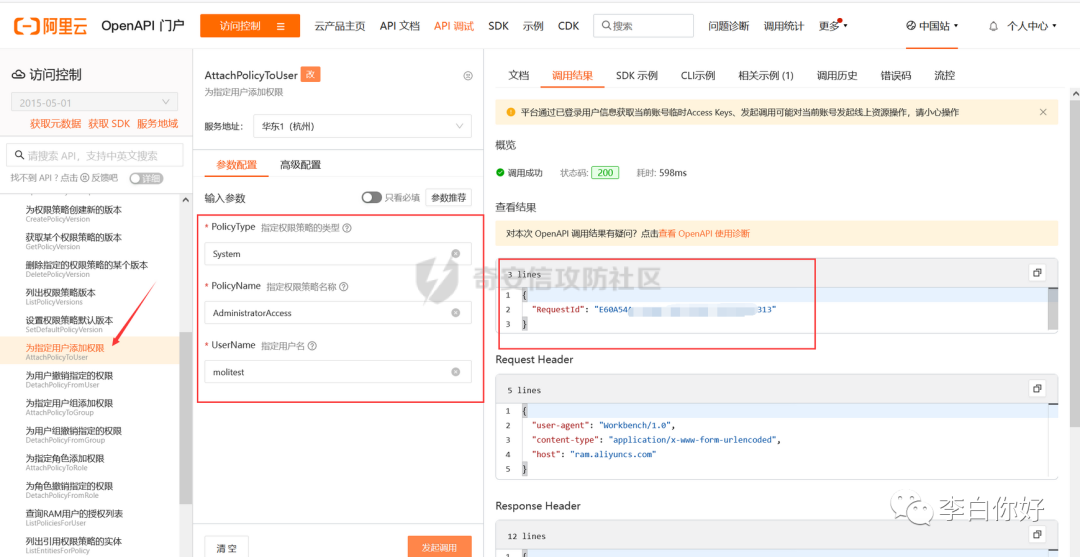This screenshot has height=557, width=1080.
Task: Switch to the 相关示例 (1) tab
Action: pos(766,75)
